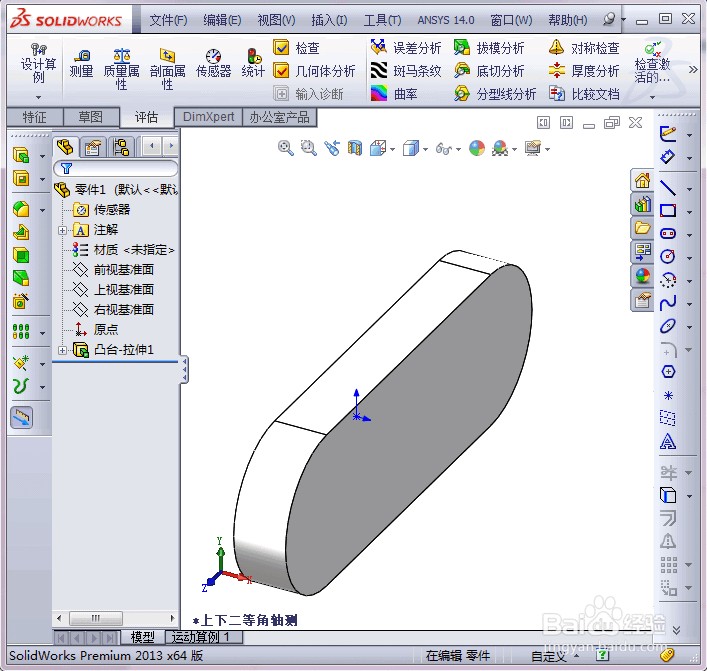This screenshot has height=671, width=707.
Task: Select the 模型 bottom tab
Action: pyautogui.click(x=142, y=637)
